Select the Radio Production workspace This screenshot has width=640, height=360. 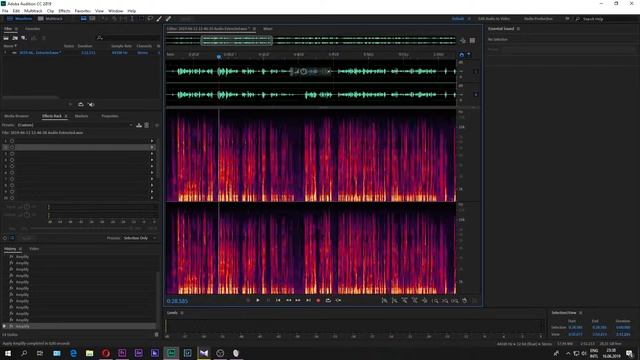[538, 19]
